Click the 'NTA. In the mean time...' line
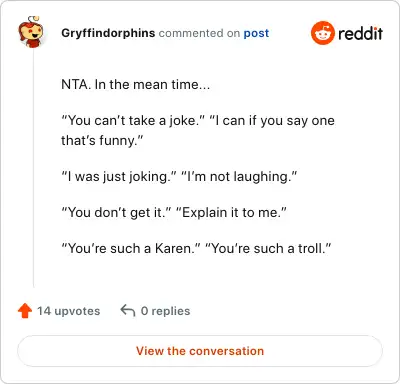 point(136,84)
